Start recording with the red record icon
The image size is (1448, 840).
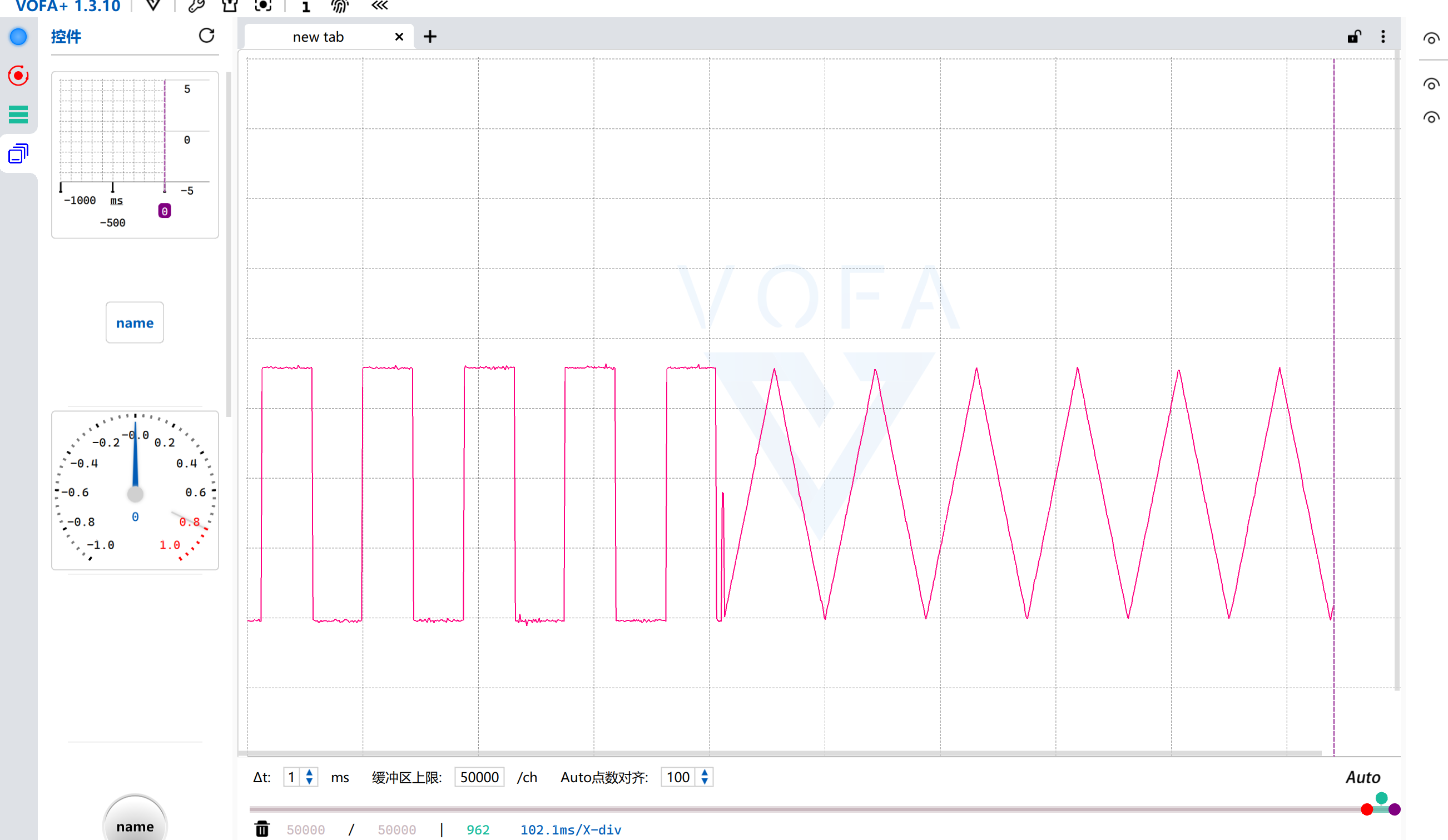(18, 75)
